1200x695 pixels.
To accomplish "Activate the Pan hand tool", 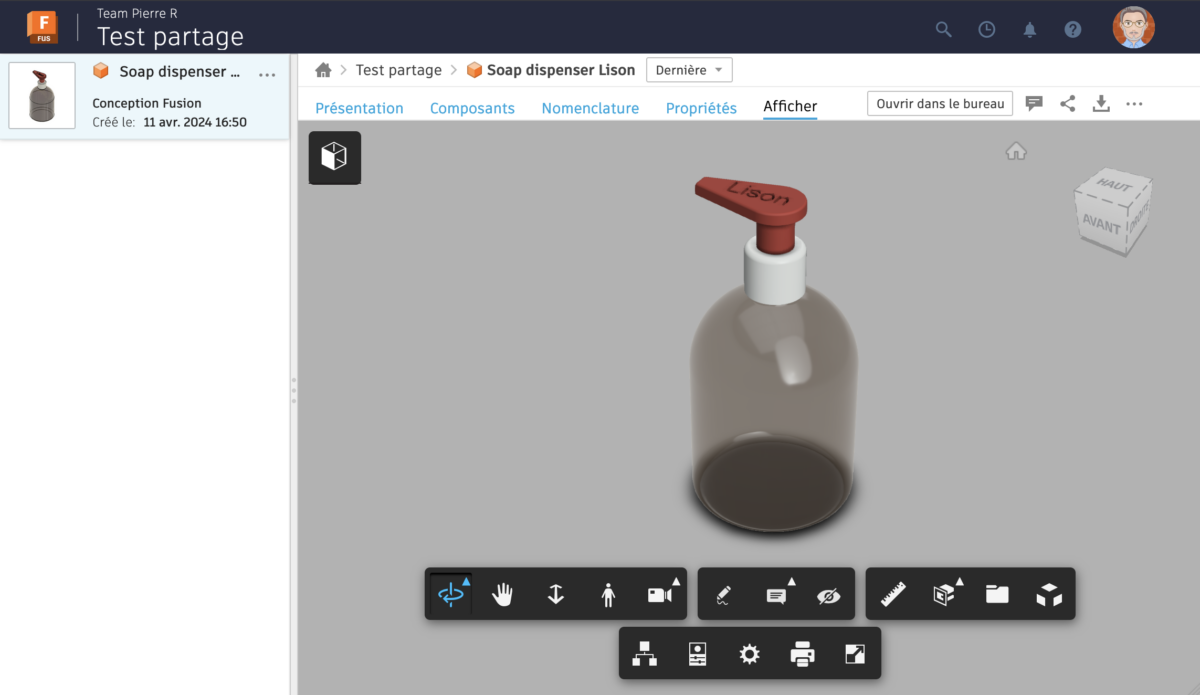I will (x=503, y=594).
